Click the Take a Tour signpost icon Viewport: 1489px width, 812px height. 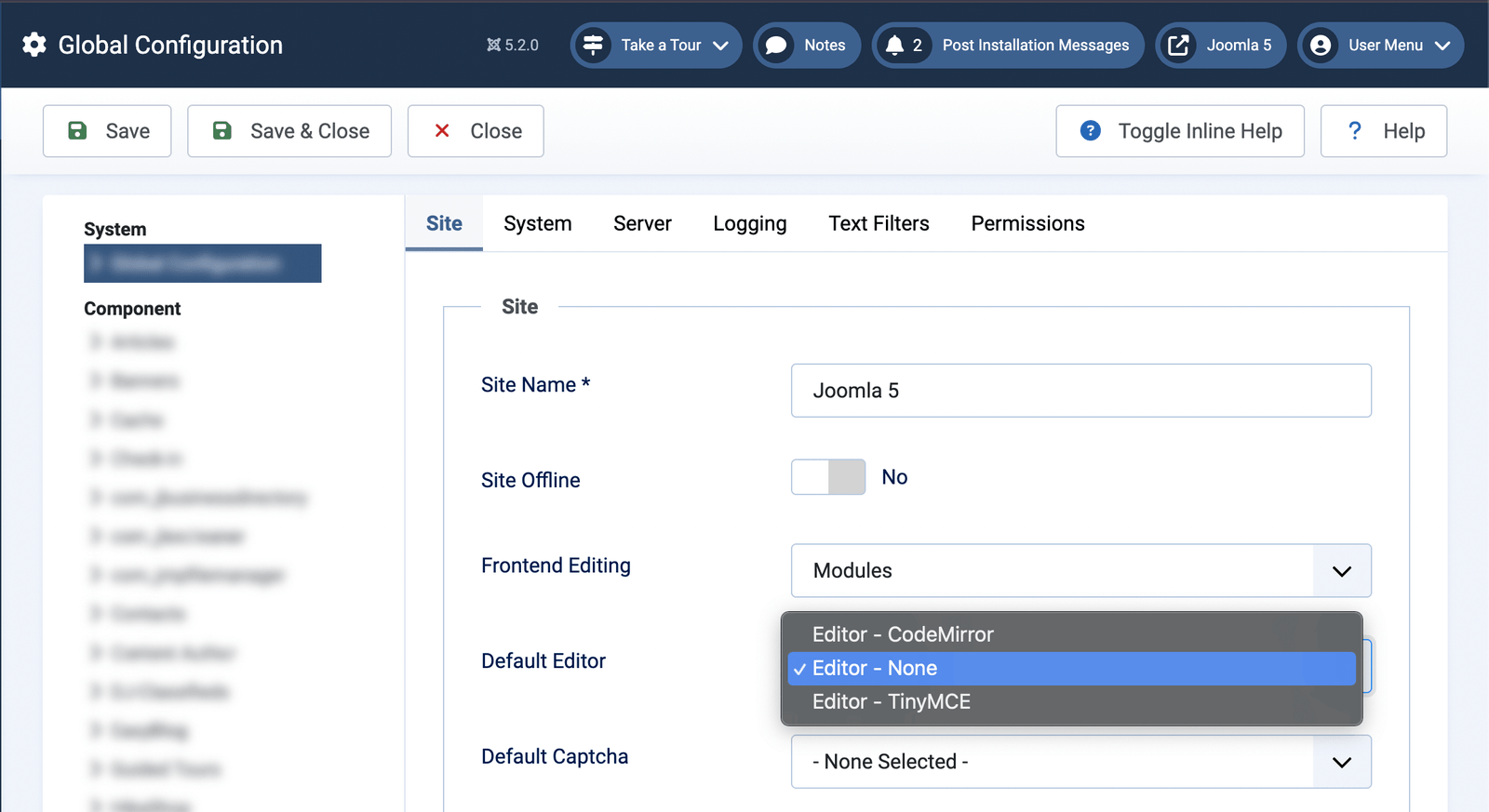coord(593,45)
